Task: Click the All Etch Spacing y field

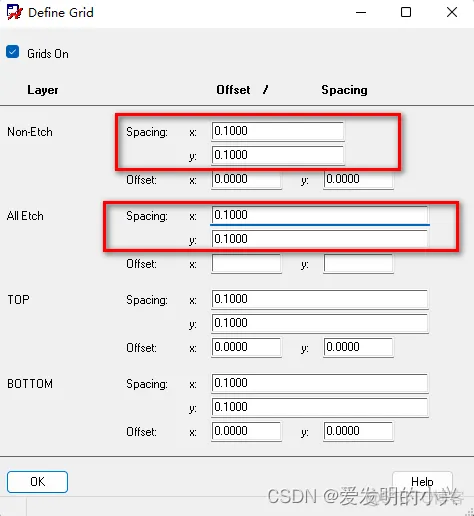Action: coord(320,239)
